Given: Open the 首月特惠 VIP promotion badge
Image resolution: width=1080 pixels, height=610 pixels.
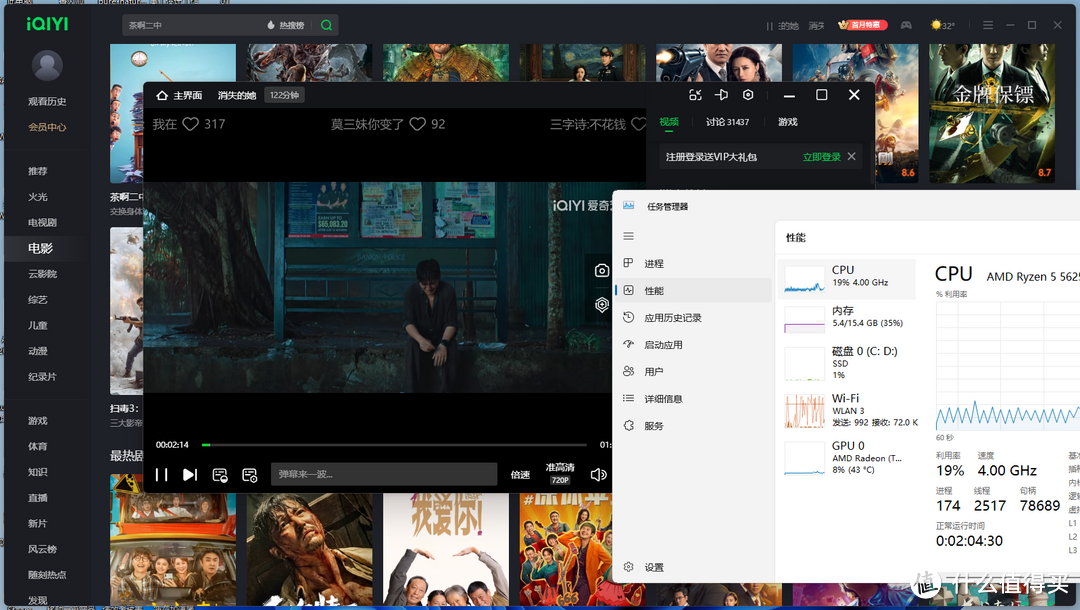Looking at the screenshot, I should (862, 25).
